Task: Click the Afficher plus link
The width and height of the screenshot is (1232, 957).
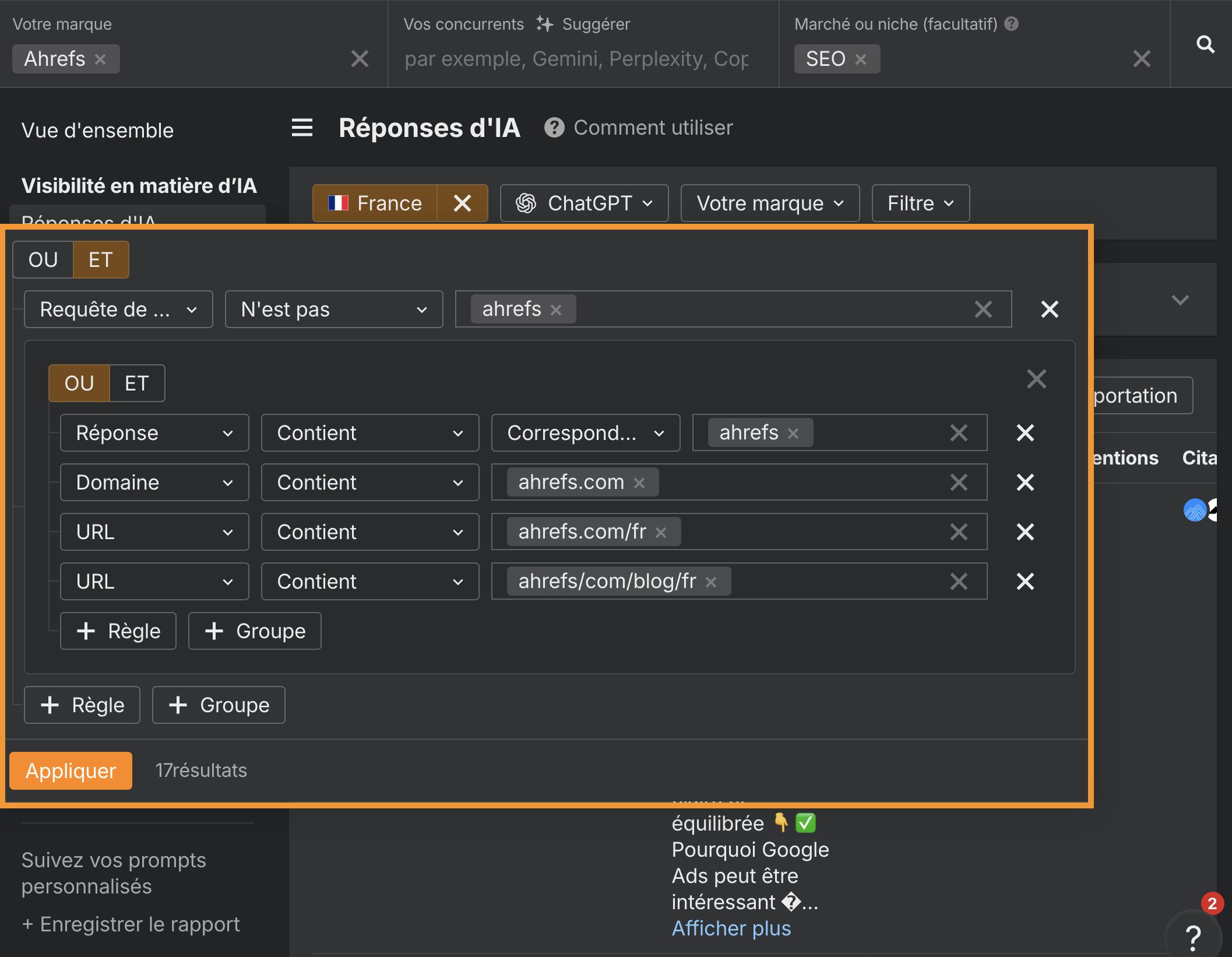Action: 731,928
